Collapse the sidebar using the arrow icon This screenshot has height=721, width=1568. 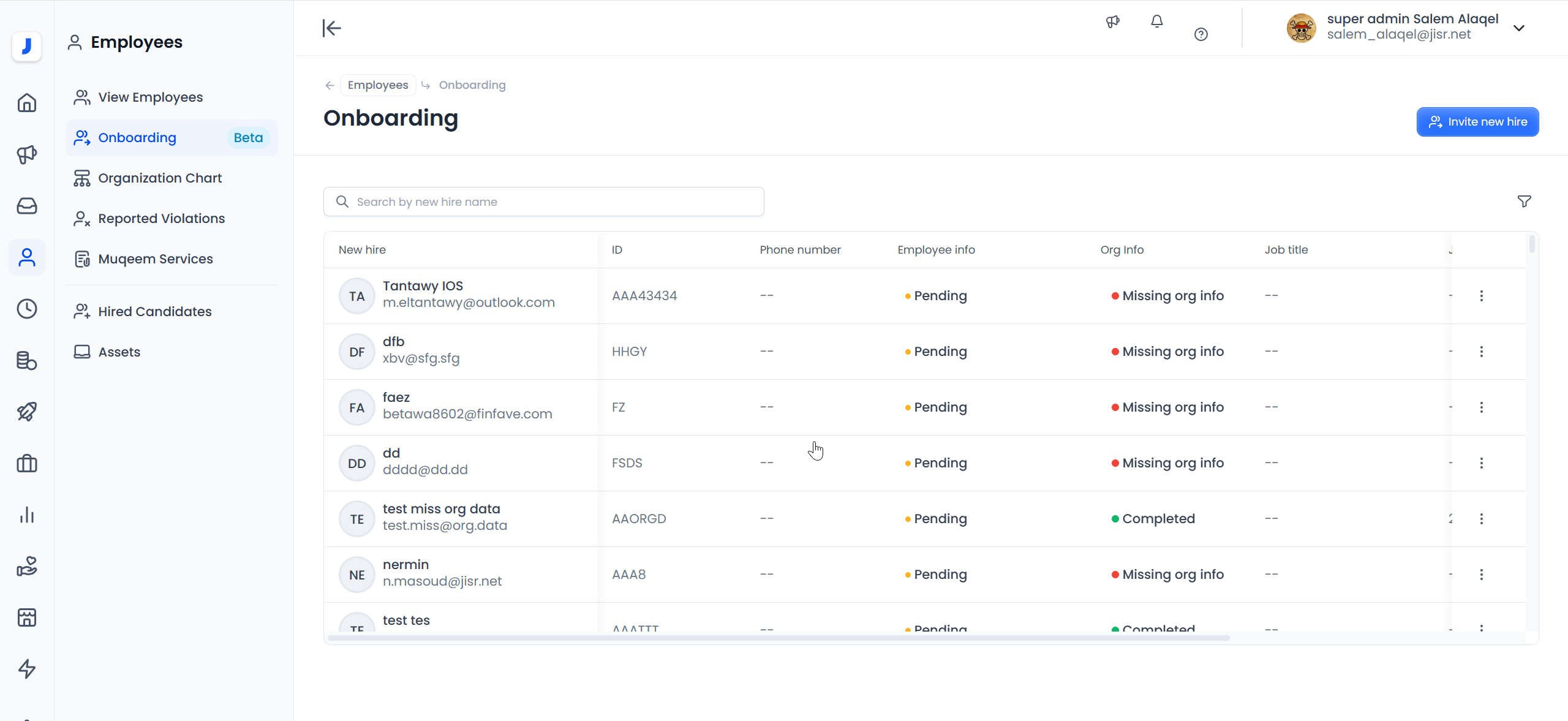click(331, 28)
